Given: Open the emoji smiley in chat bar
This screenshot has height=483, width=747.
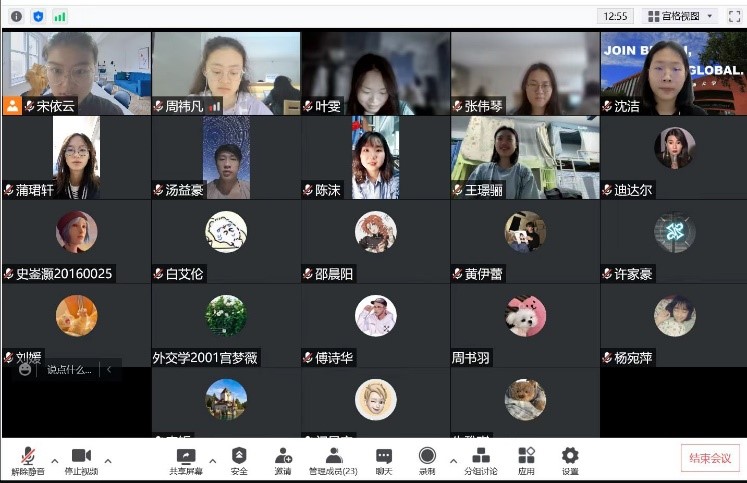Looking at the screenshot, I should pos(25,370).
